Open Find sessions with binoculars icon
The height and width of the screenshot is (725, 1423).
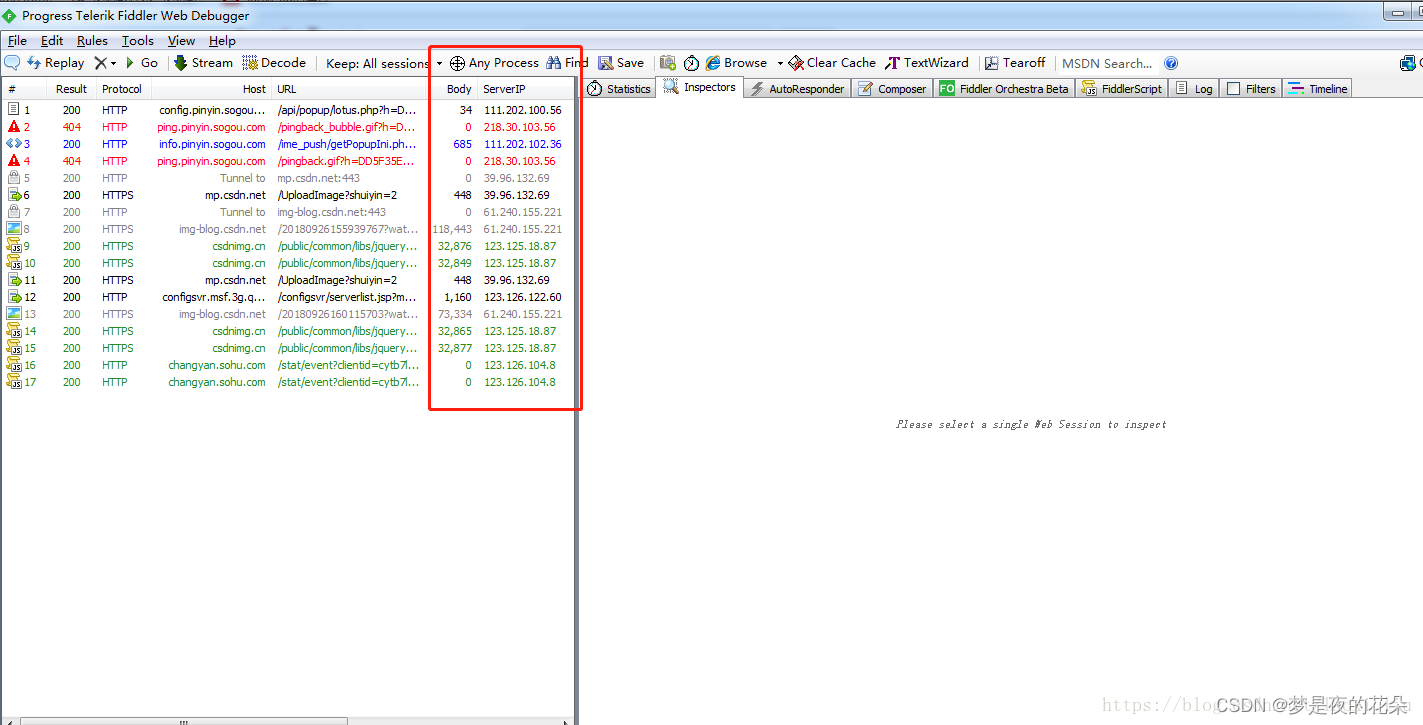[x=567, y=63]
